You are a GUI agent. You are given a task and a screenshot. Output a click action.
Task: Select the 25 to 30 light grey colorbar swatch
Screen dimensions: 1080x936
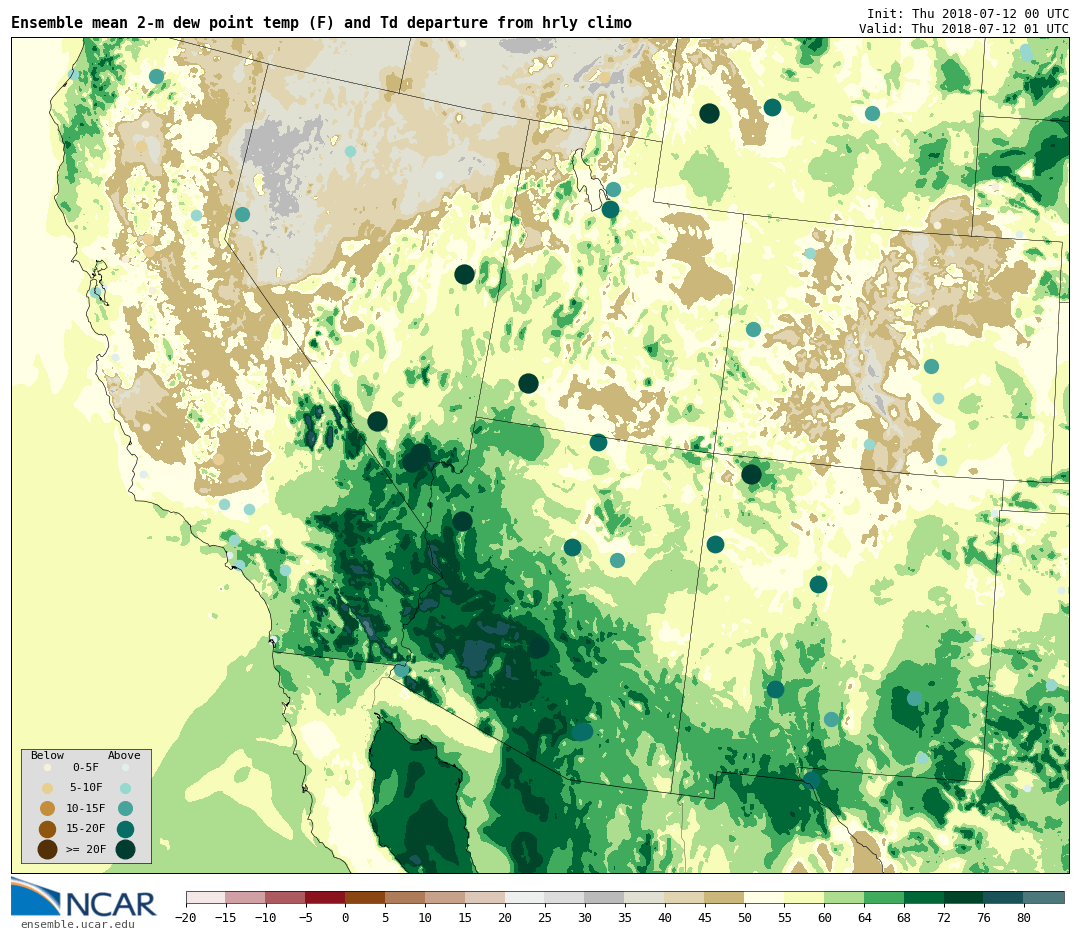(x=565, y=897)
